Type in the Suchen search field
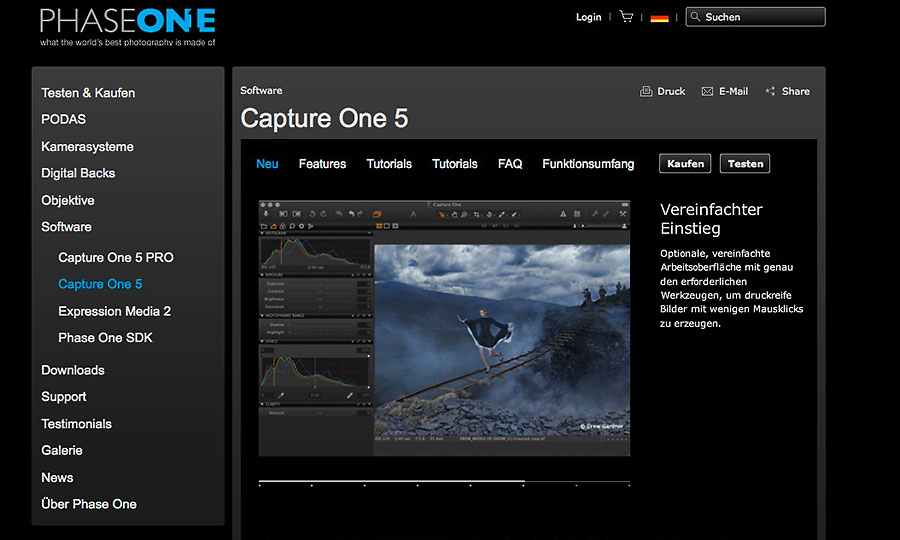 coord(762,17)
